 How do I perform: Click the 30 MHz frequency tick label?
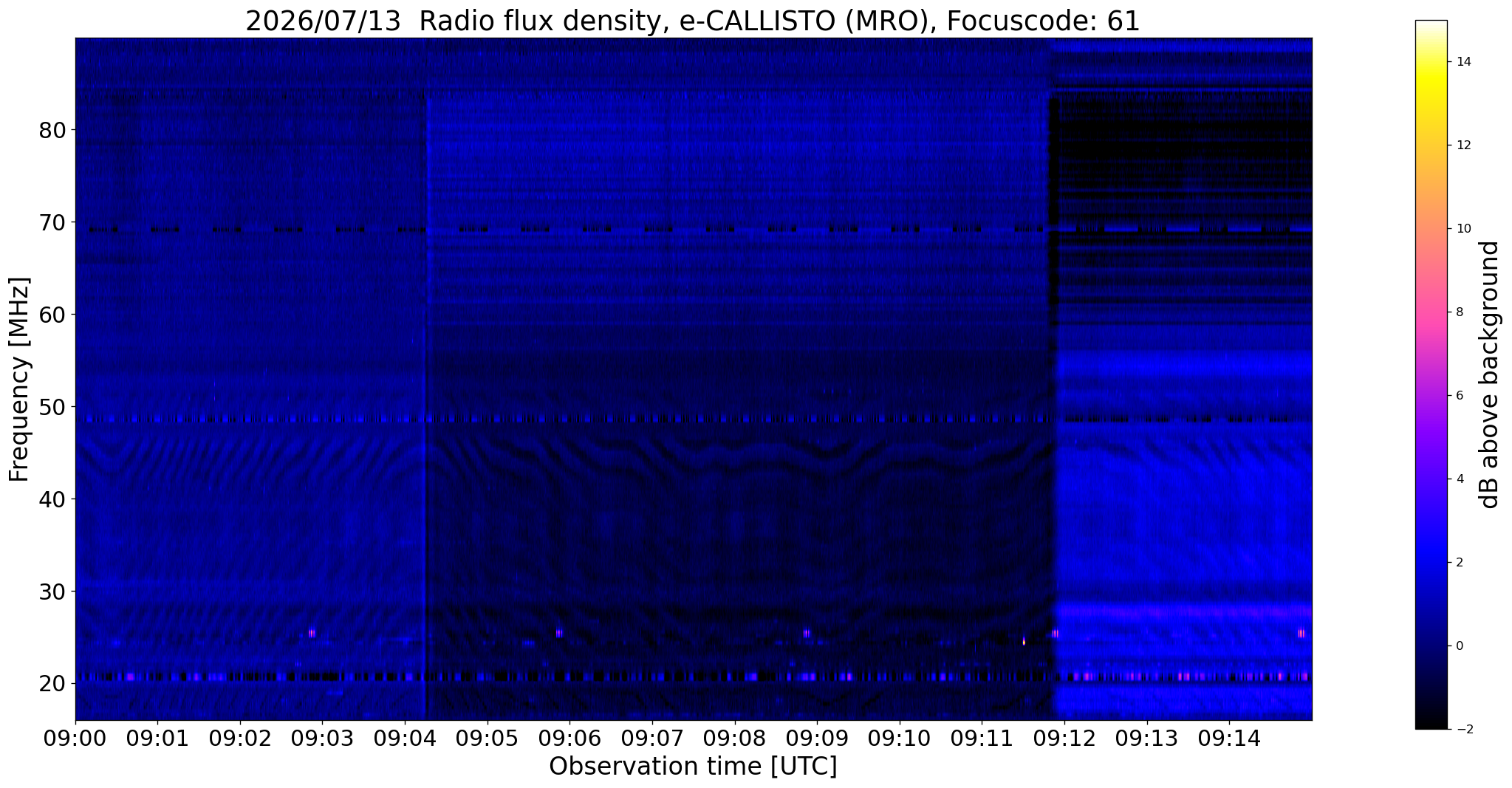click(52, 592)
